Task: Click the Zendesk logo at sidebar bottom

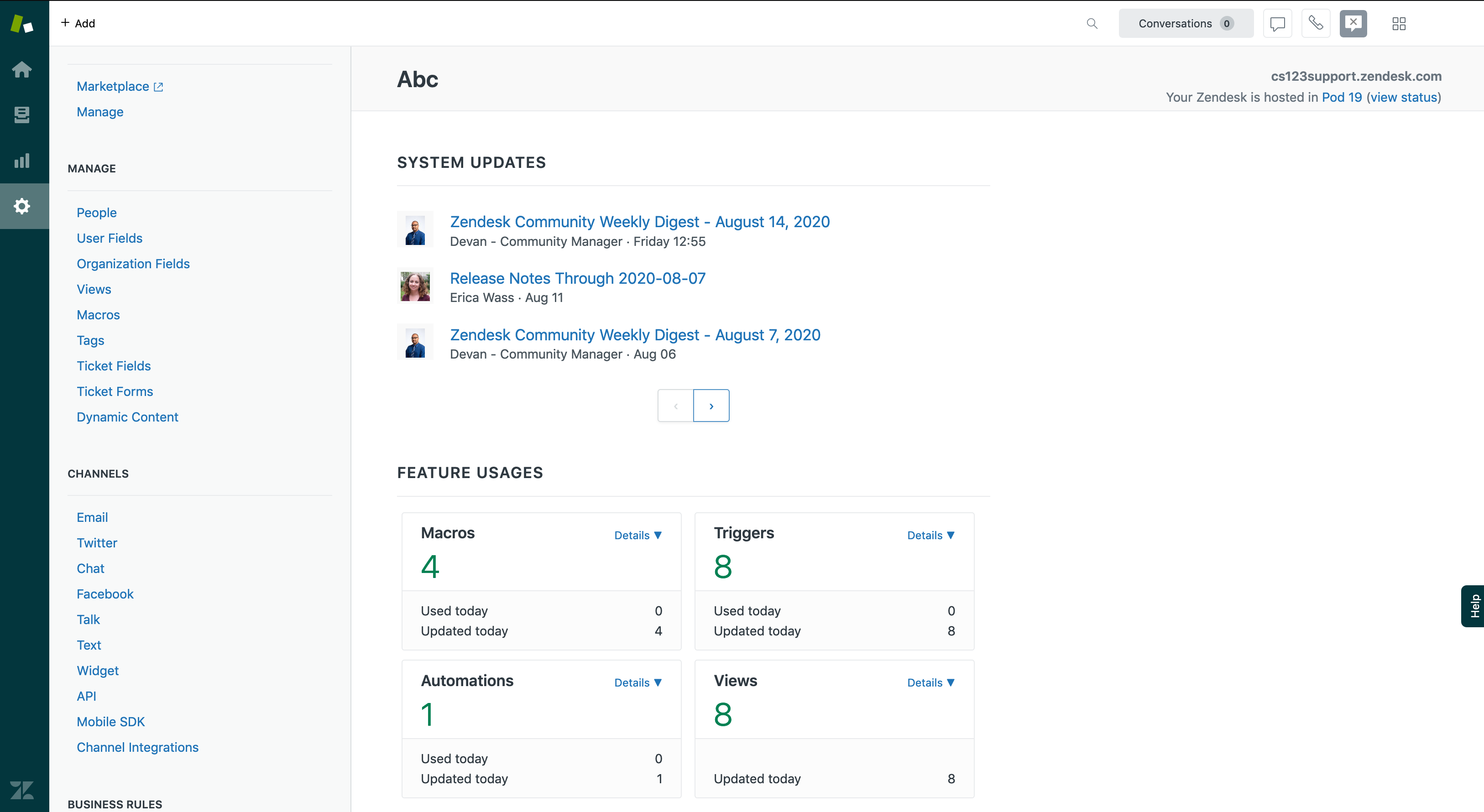Action: coord(22,790)
